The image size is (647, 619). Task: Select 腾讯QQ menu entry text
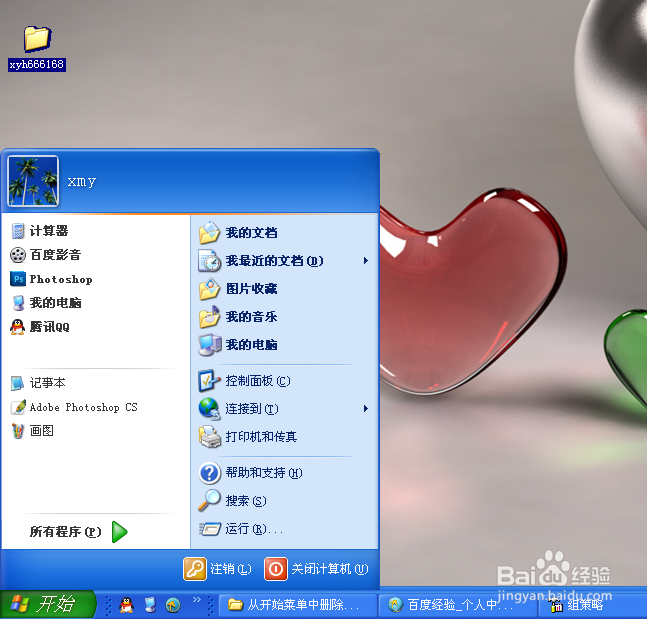point(50,327)
